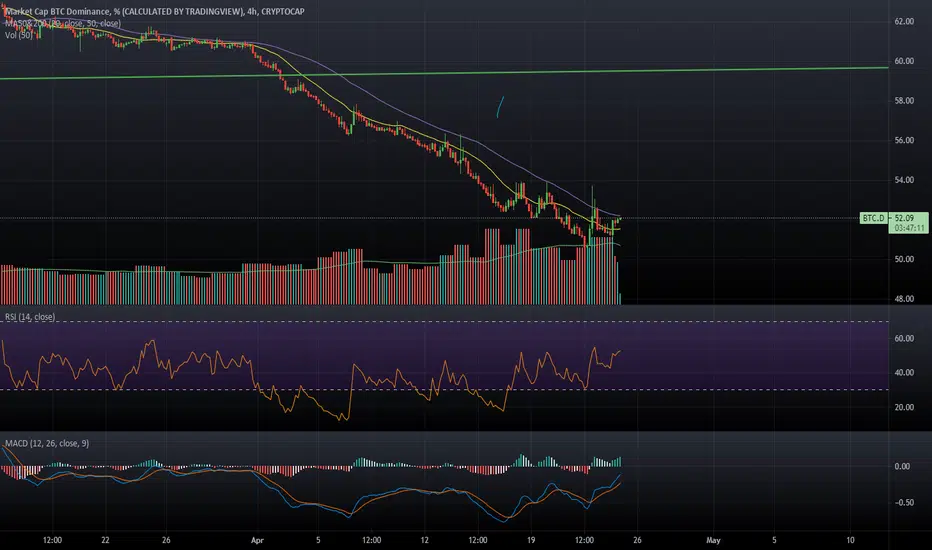This screenshot has height=550, width=932.
Task: Open the MACD (12, 26, close, 9) legend
Action: click(47, 443)
